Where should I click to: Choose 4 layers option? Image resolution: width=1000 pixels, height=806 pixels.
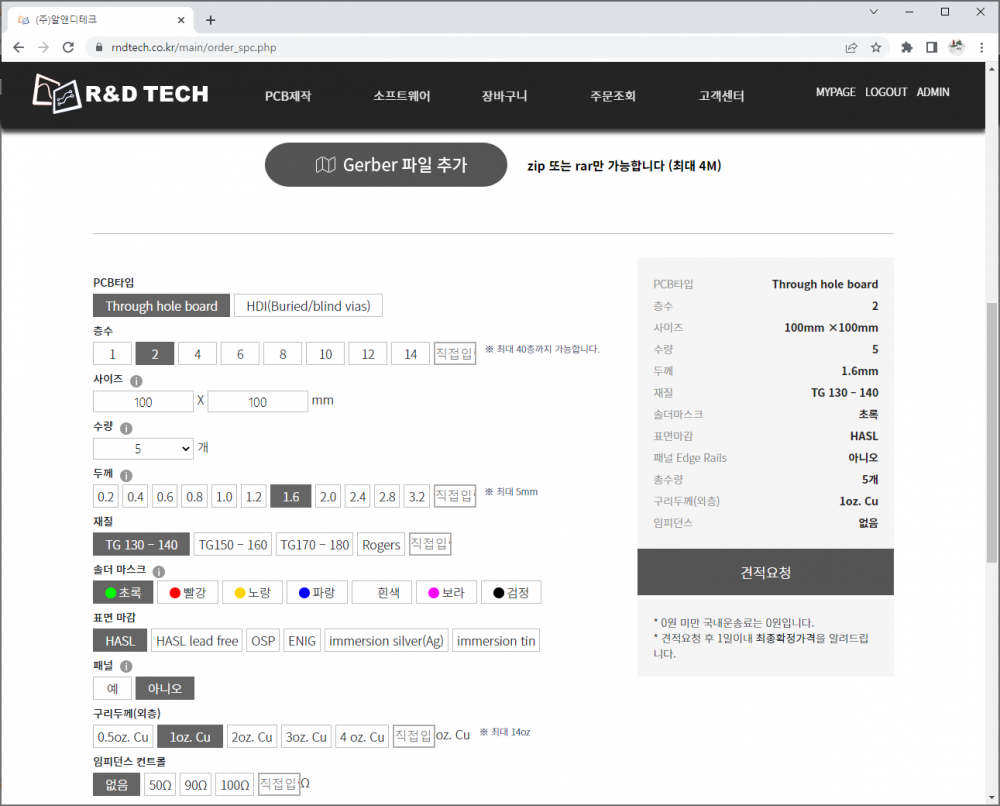(197, 354)
